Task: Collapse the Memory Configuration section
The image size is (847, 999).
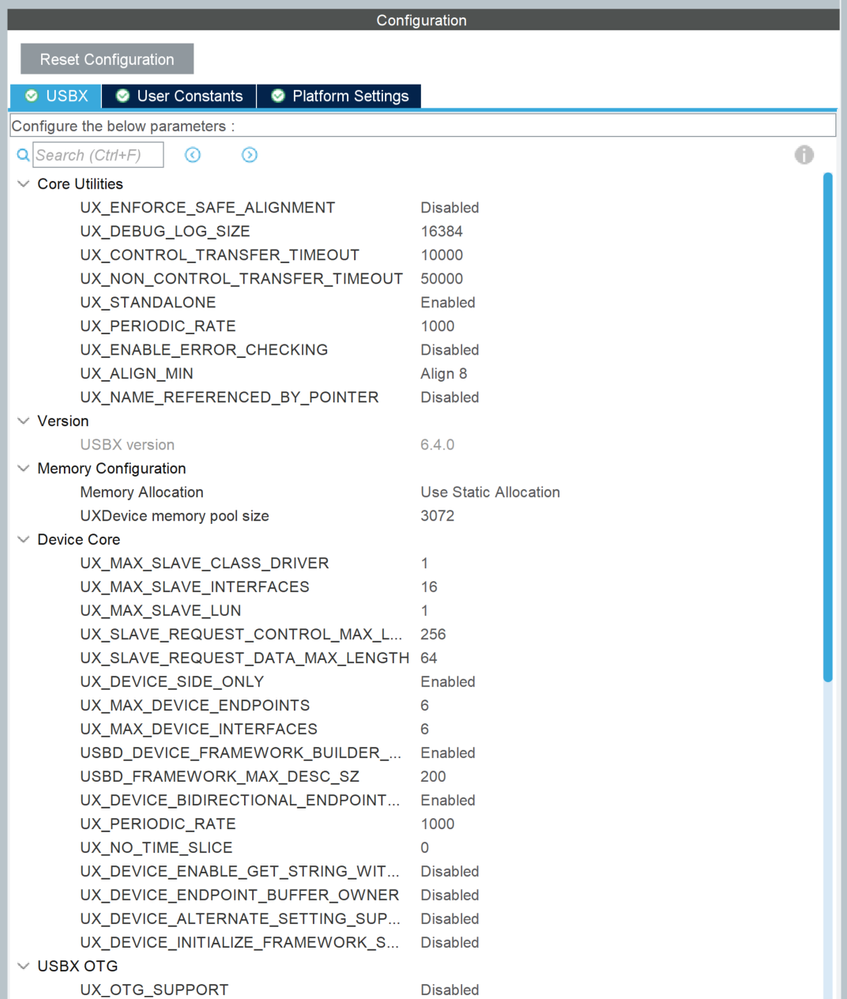Action: point(24,469)
